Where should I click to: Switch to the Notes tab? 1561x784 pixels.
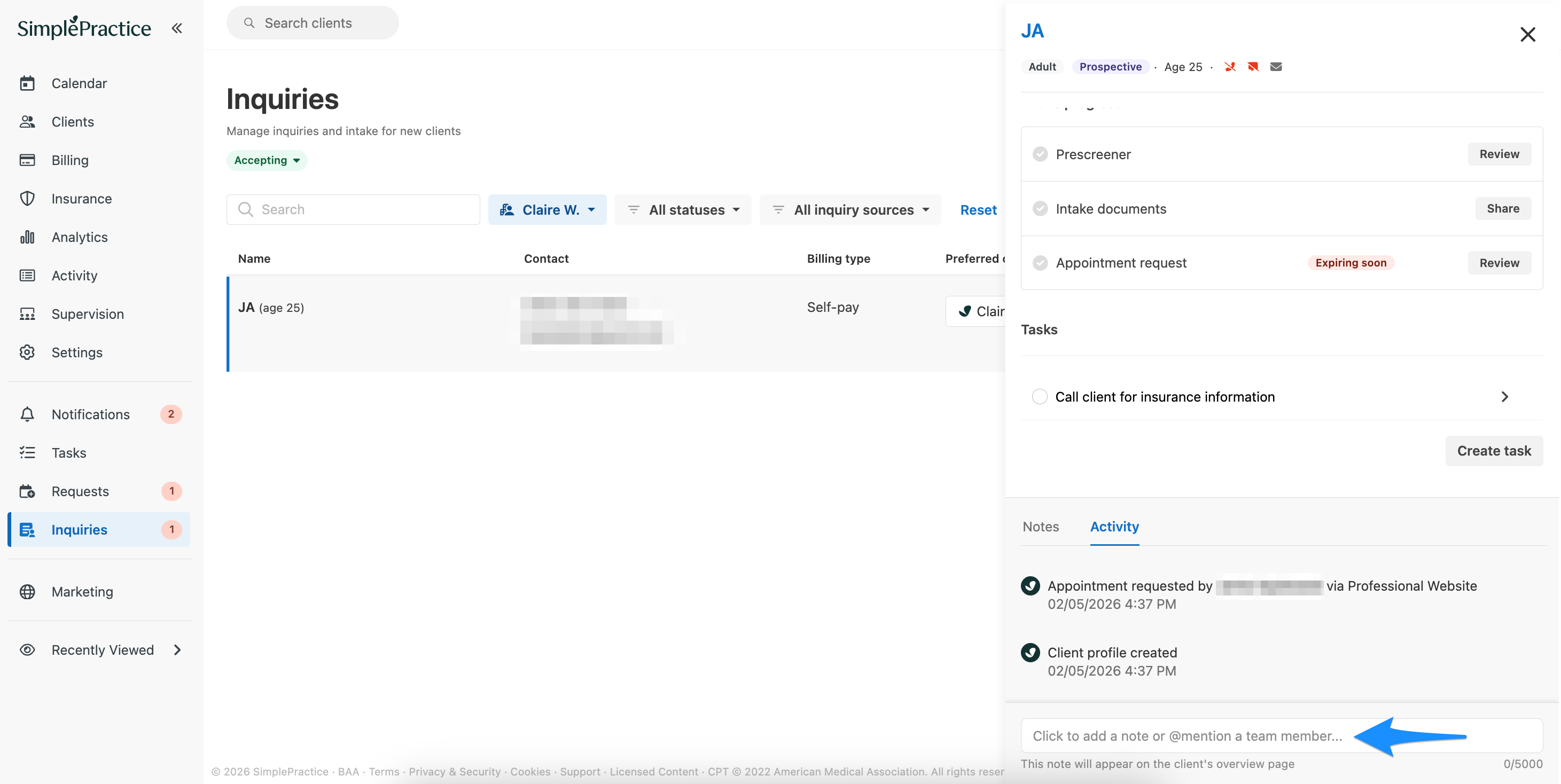click(1041, 527)
